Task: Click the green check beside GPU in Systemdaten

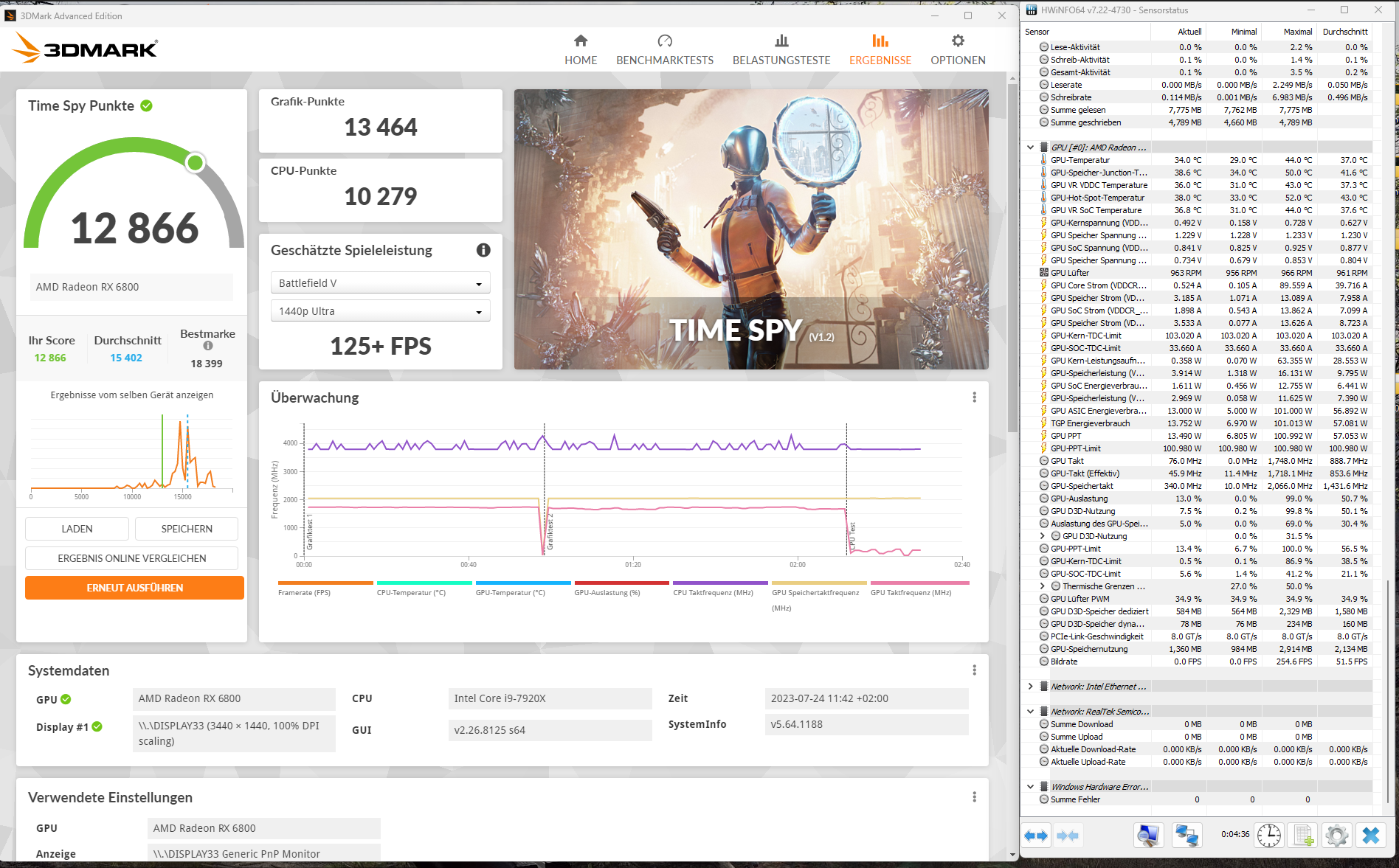Action: point(66,699)
